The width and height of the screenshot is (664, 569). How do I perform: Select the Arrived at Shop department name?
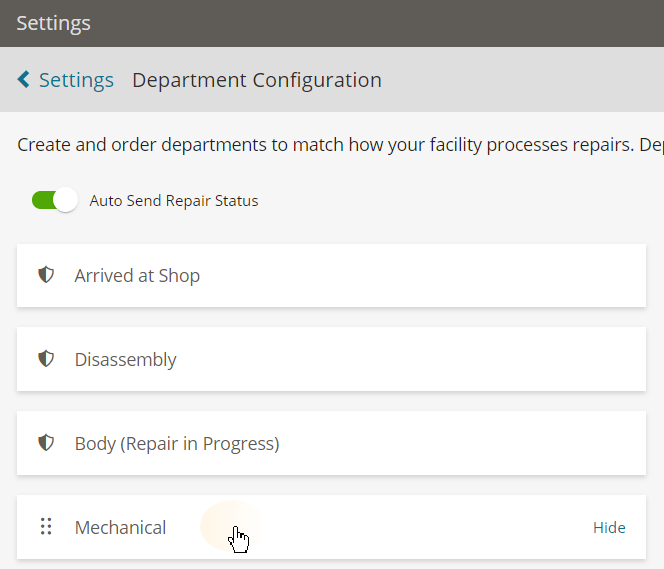coord(137,276)
